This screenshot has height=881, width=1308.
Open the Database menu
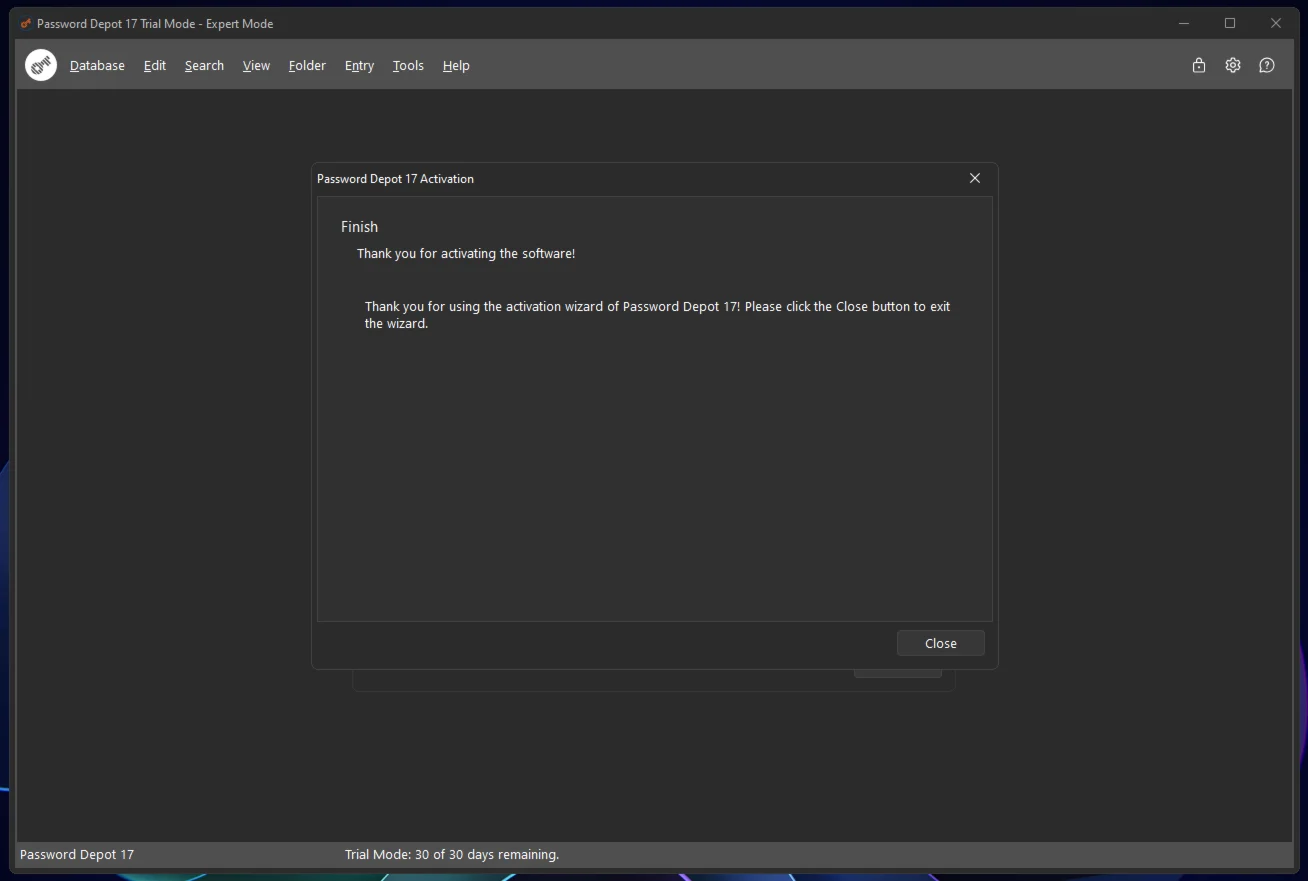point(97,65)
